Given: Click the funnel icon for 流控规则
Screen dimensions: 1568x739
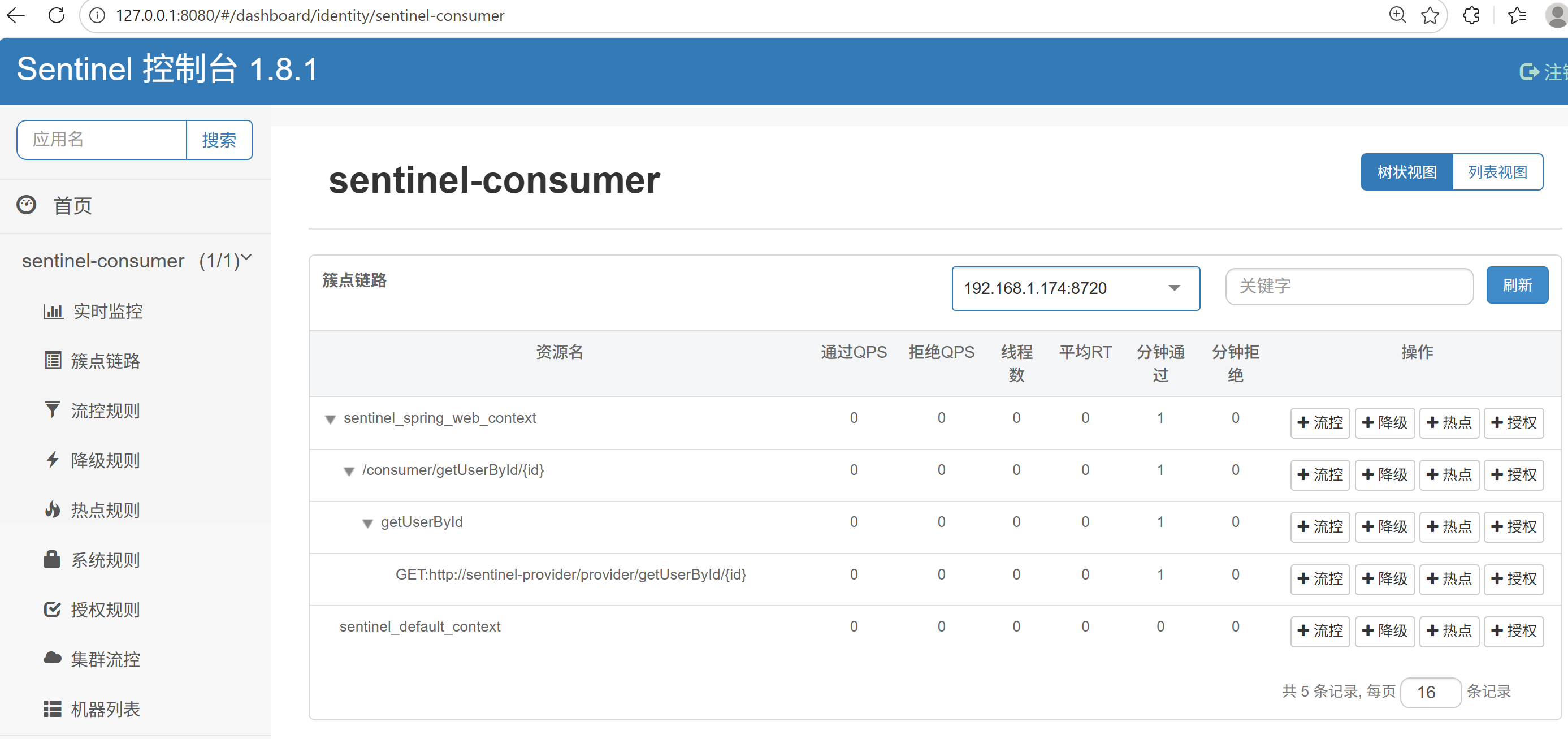Looking at the screenshot, I should point(53,410).
